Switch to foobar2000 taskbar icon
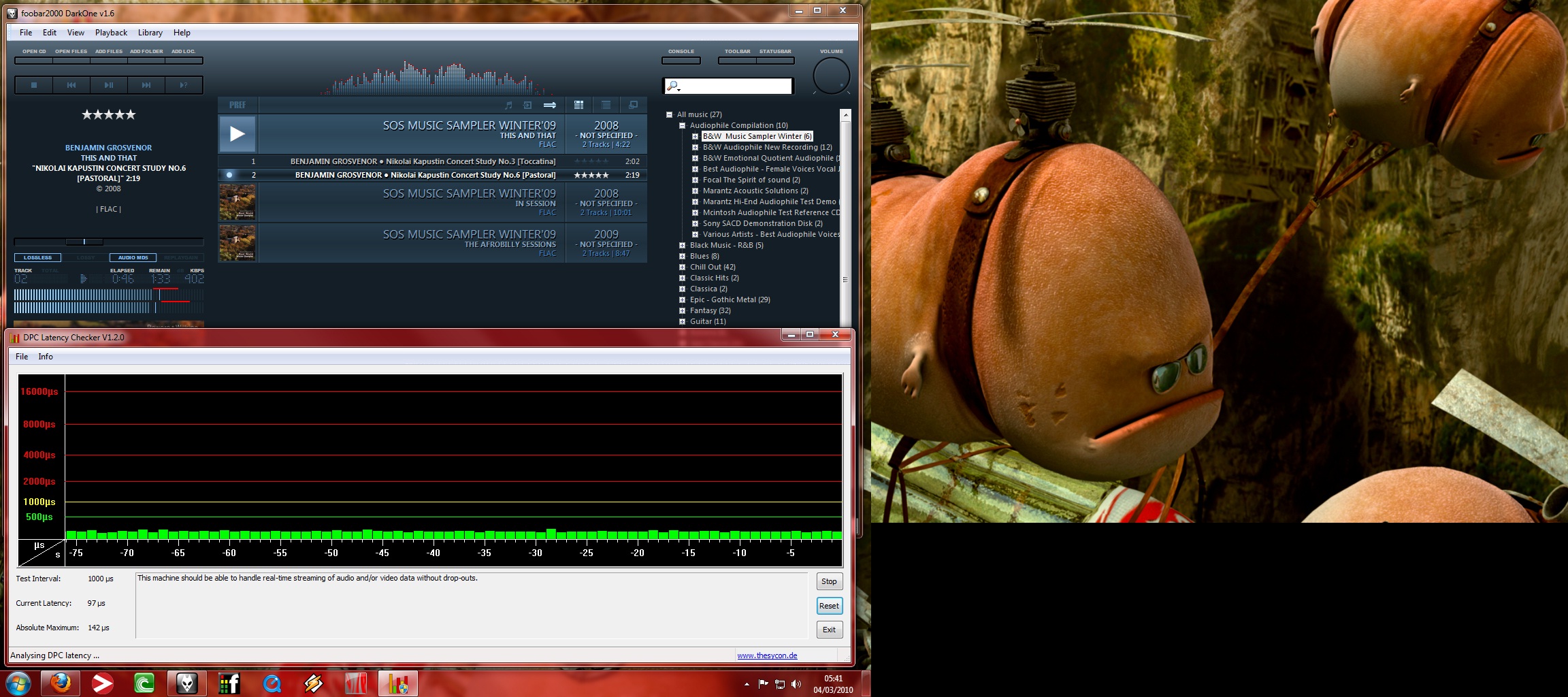The width and height of the screenshot is (1568, 697). coord(187,683)
